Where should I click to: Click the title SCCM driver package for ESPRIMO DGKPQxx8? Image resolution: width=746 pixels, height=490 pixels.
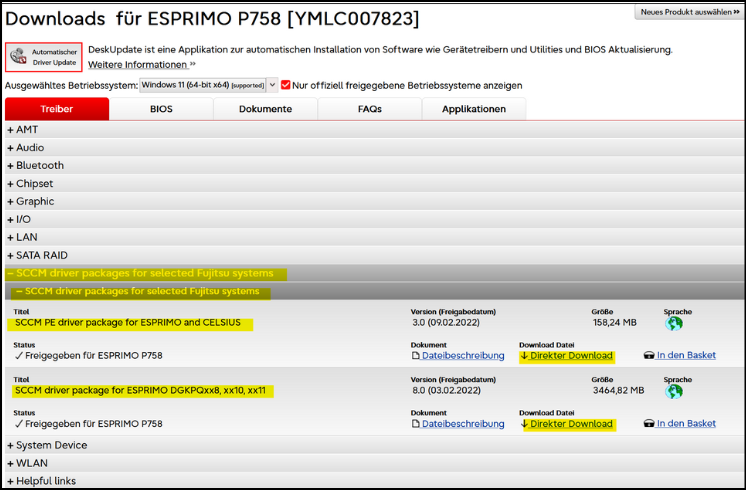pyautogui.click(x=140, y=391)
